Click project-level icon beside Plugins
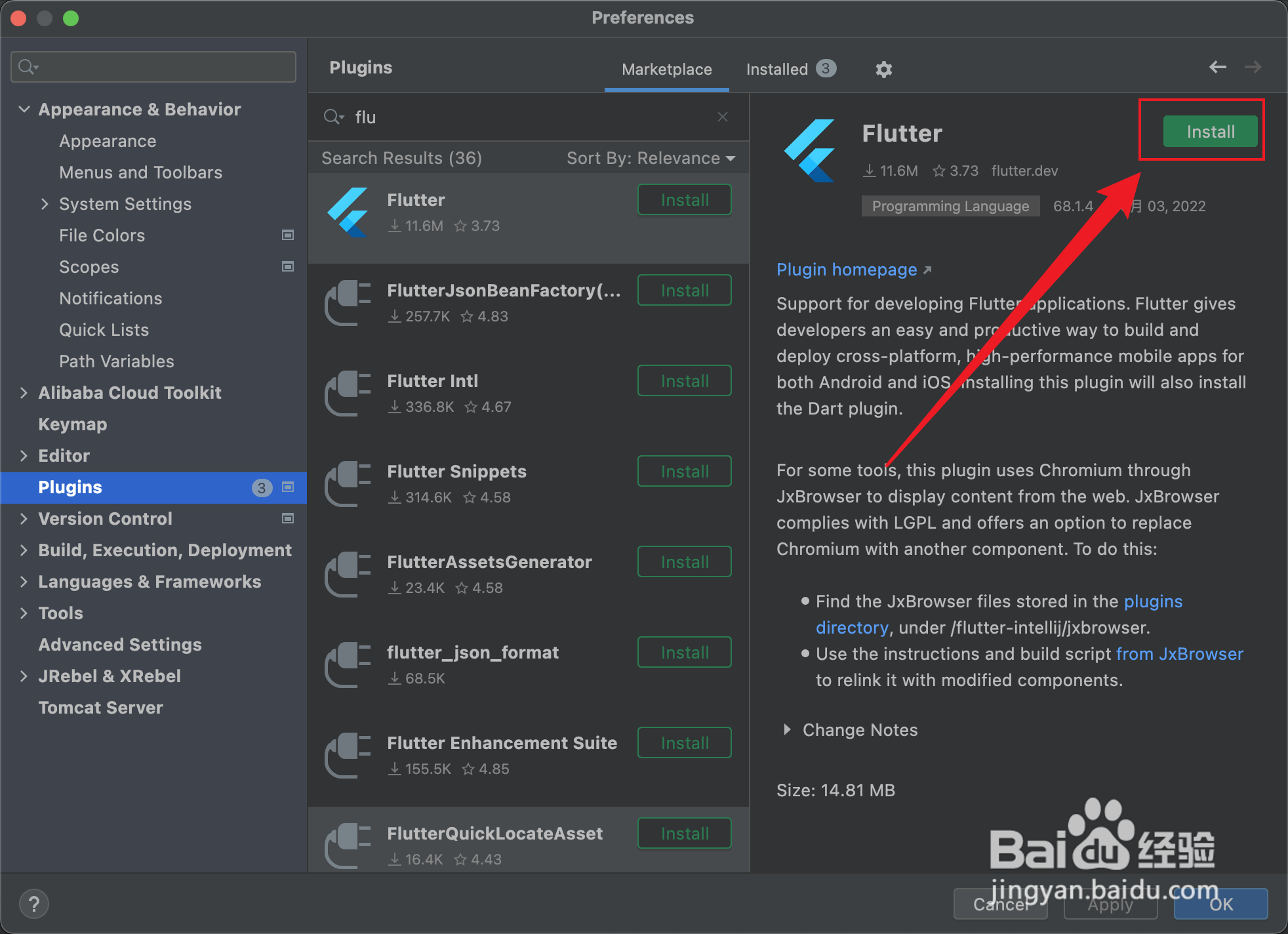 (x=287, y=487)
